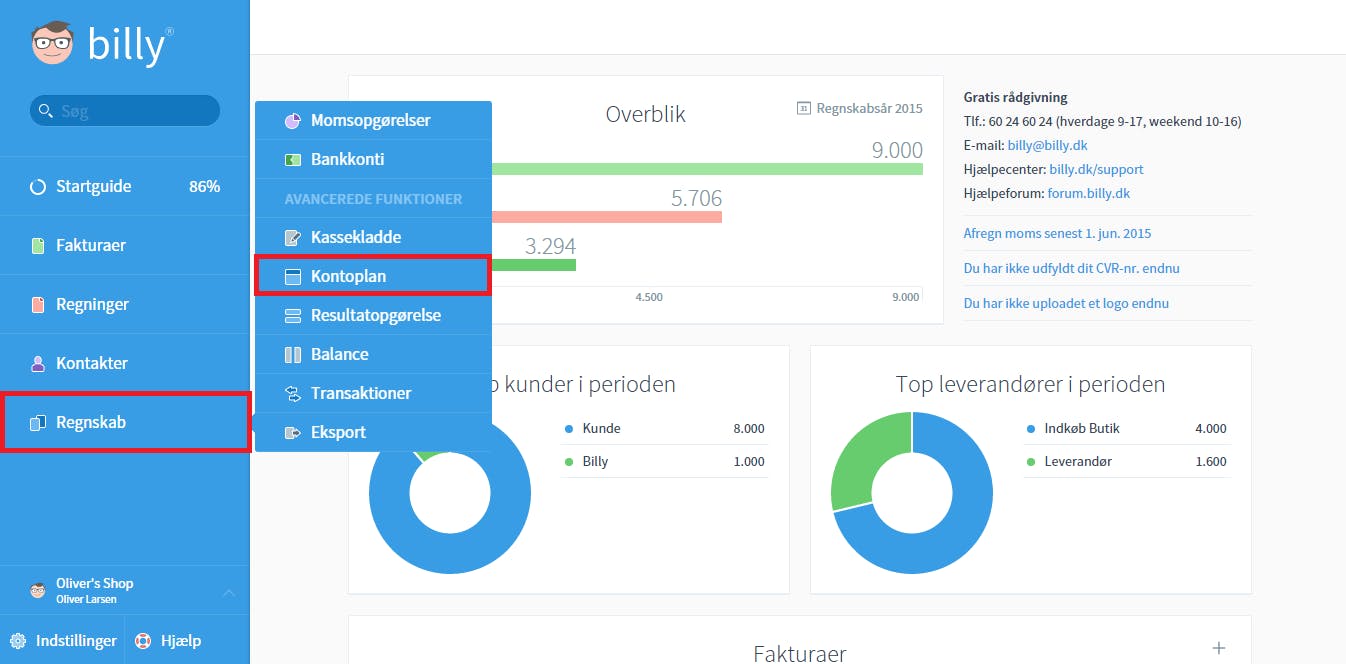The image size is (1346, 664).
Task: Click the Resultatopgørelse icon
Action: coord(293,316)
